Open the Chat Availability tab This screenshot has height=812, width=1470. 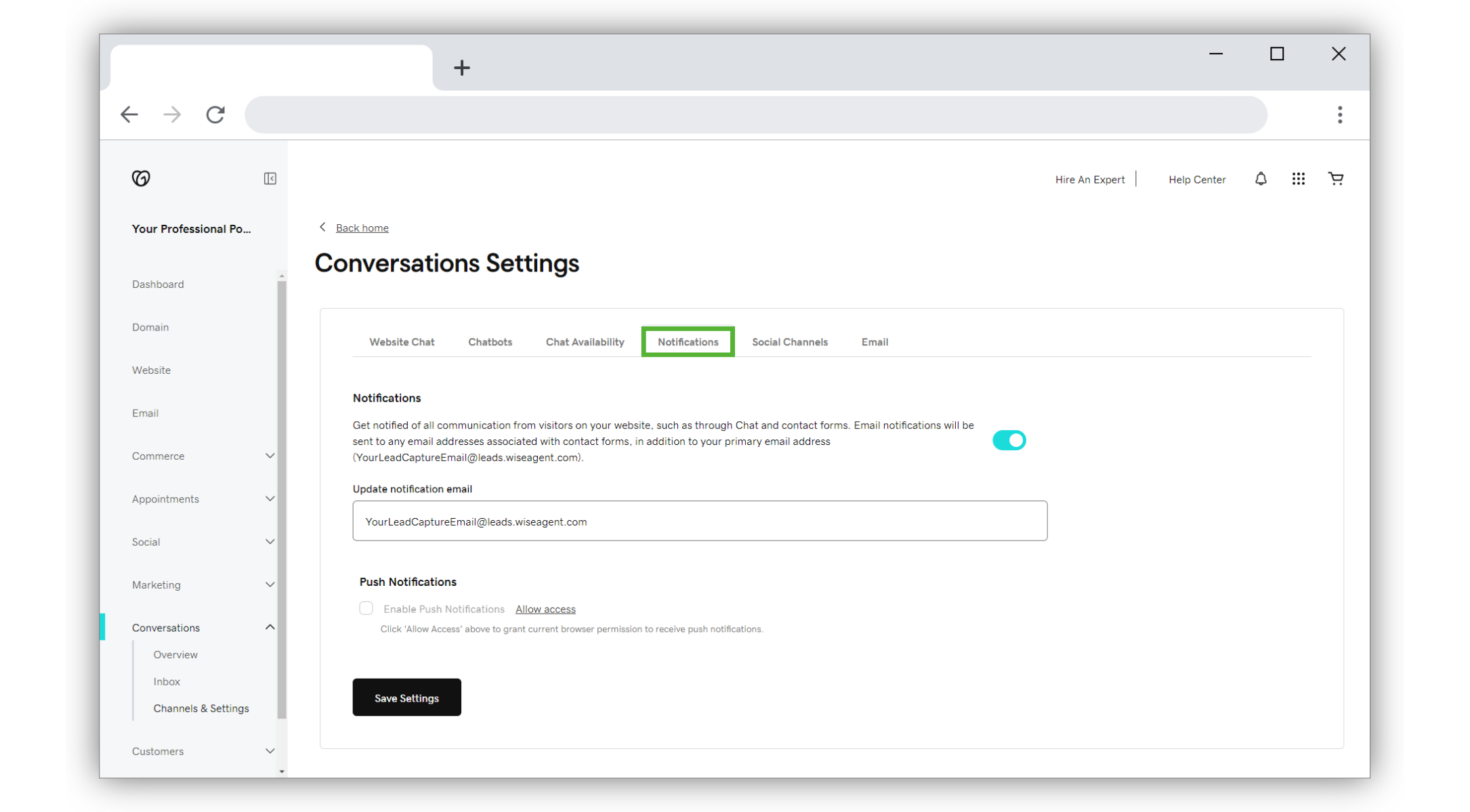pos(585,342)
